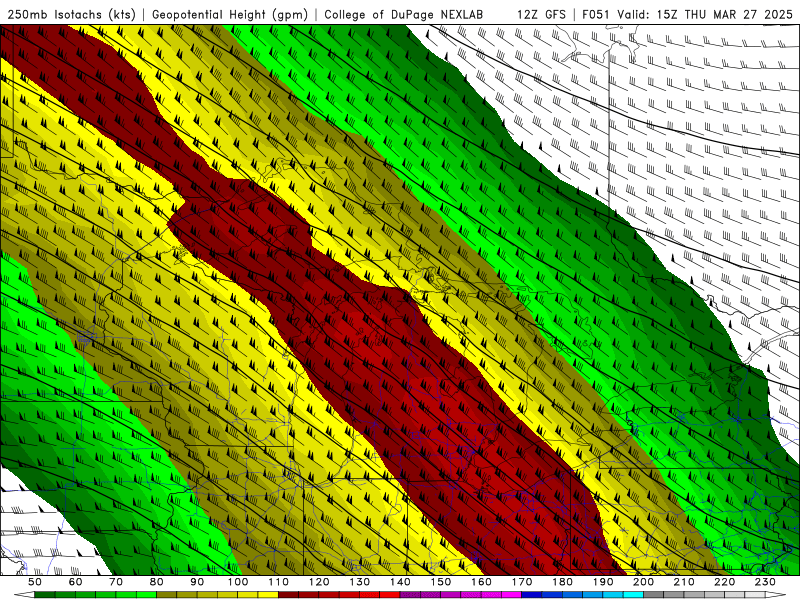
Task: Click the 'Valid: 15Z THU MAR 27 2025' text
Action: click(x=705, y=14)
